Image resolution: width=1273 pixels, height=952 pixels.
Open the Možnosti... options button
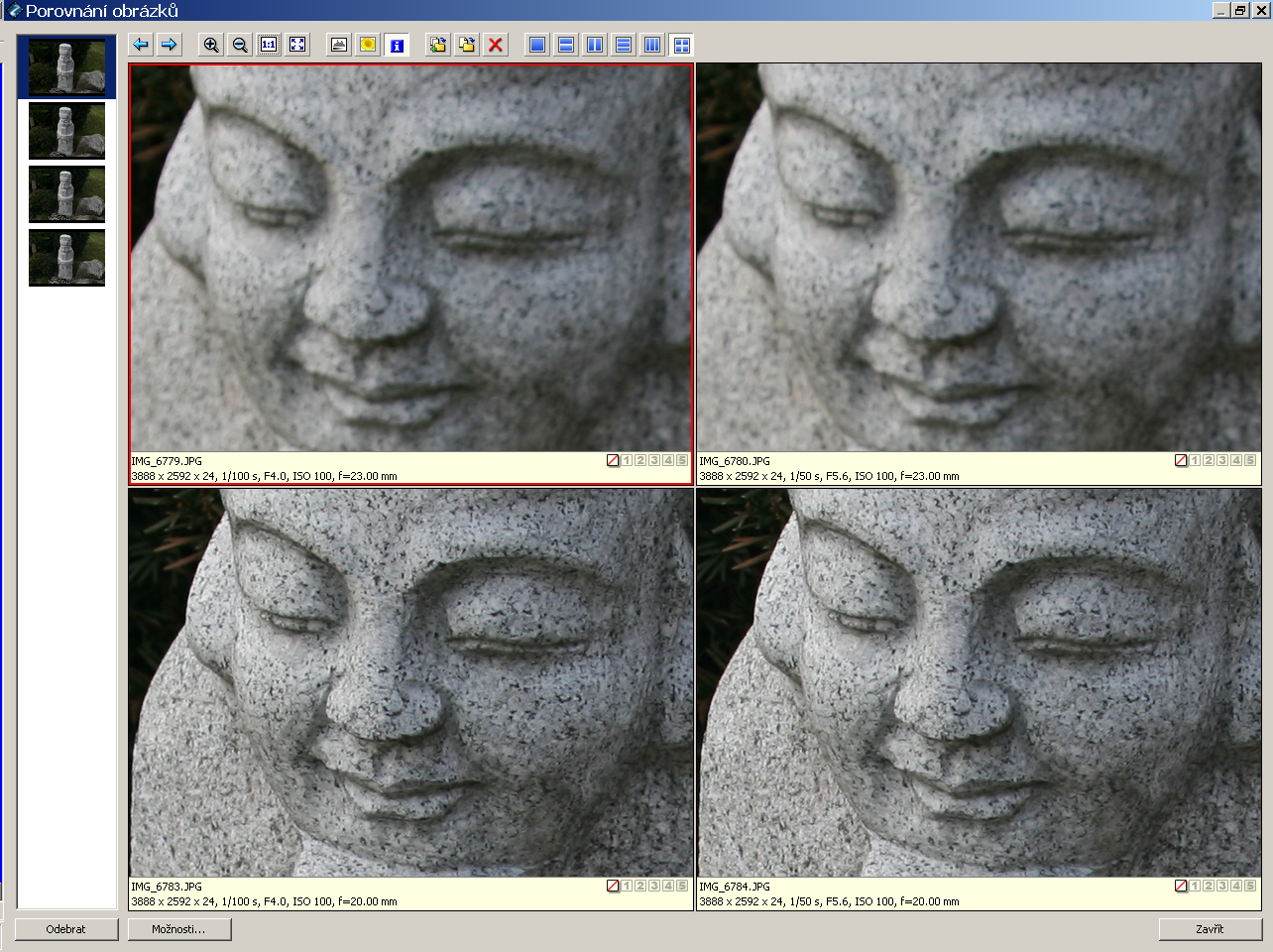click(179, 929)
